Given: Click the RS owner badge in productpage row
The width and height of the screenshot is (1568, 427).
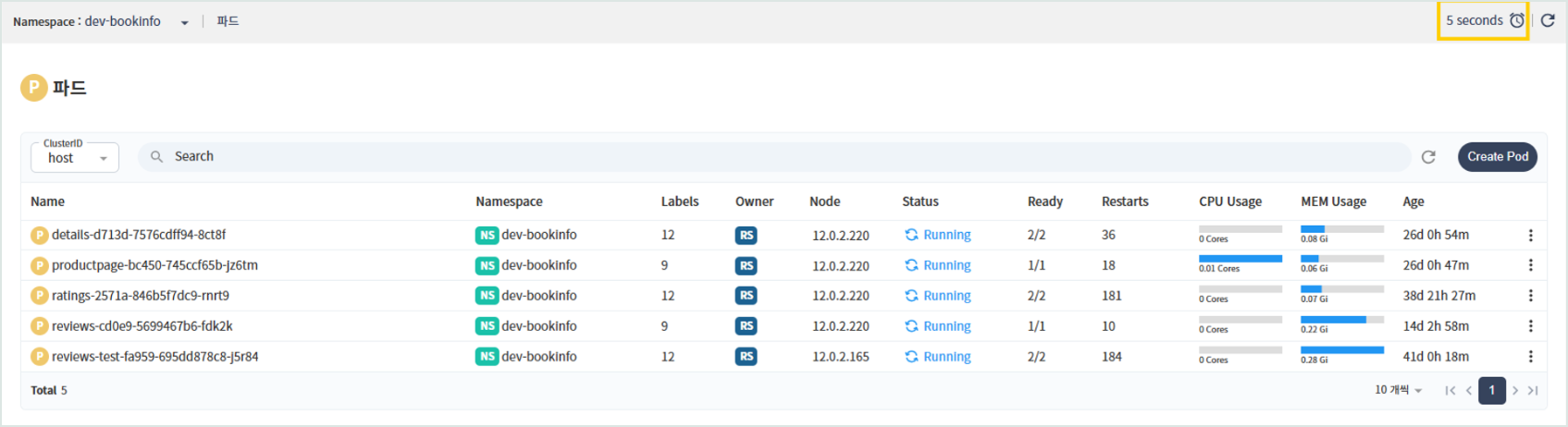Looking at the screenshot, I should point(746,266).
